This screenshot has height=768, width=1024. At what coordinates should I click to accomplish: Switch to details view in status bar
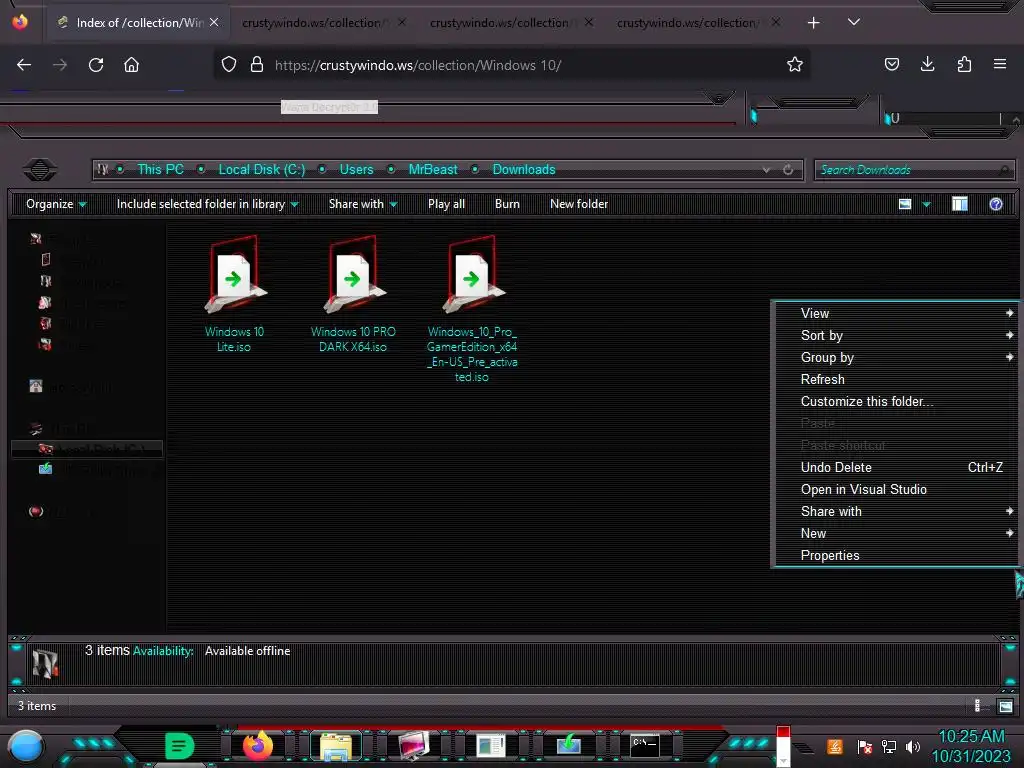(978, 706)
